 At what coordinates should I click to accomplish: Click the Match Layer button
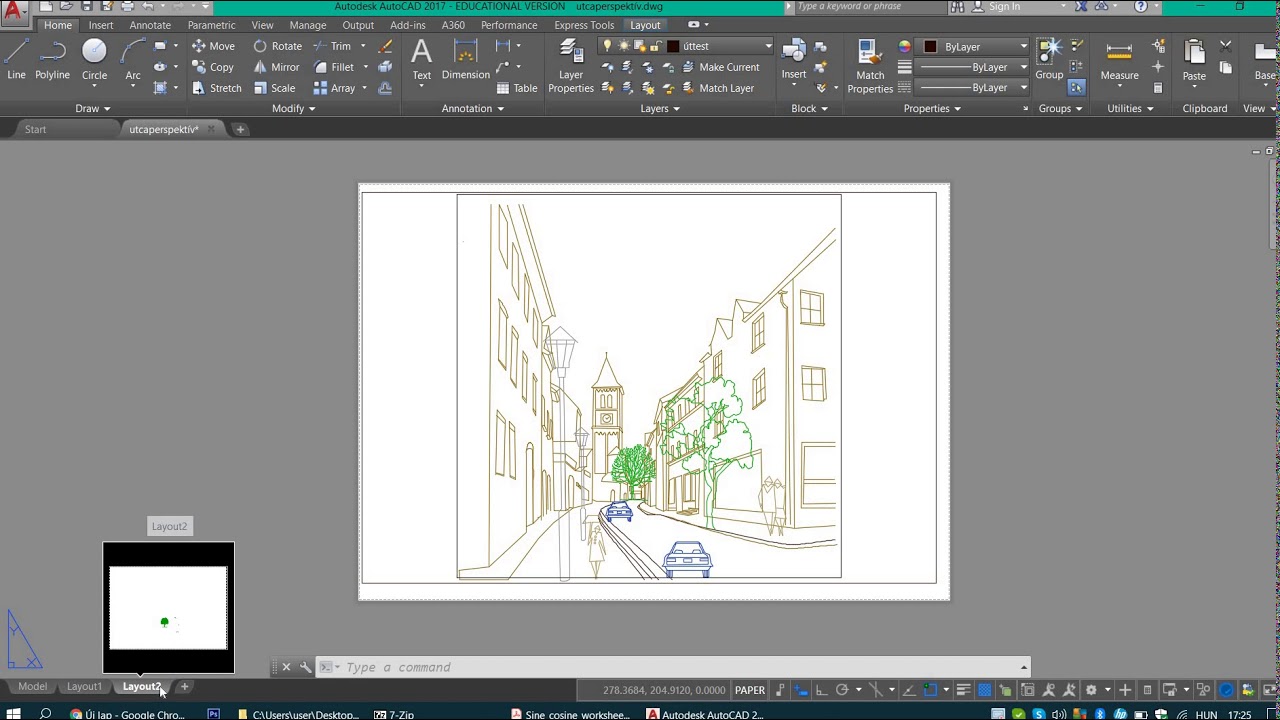pyautogui.click(x=717, y=88)
